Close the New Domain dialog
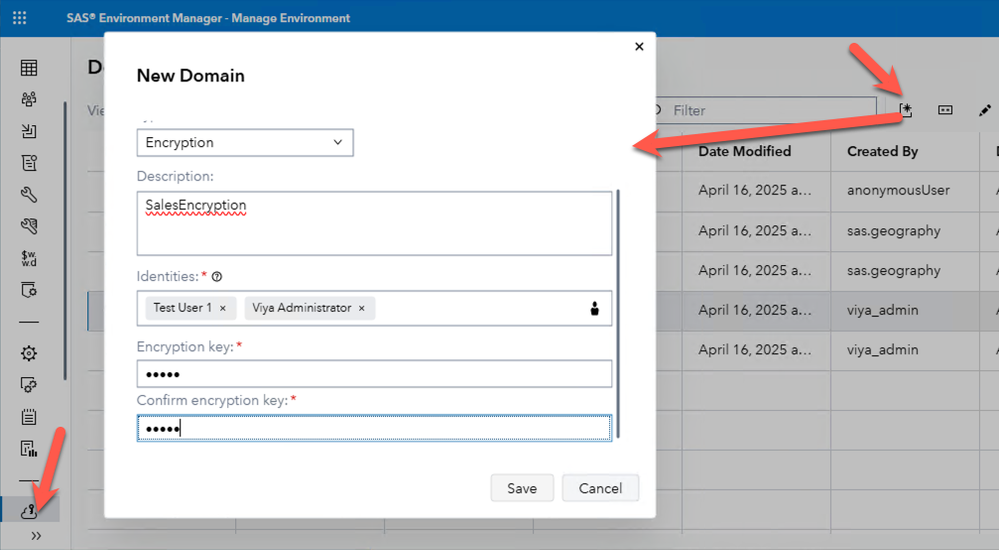 point(639,47)
